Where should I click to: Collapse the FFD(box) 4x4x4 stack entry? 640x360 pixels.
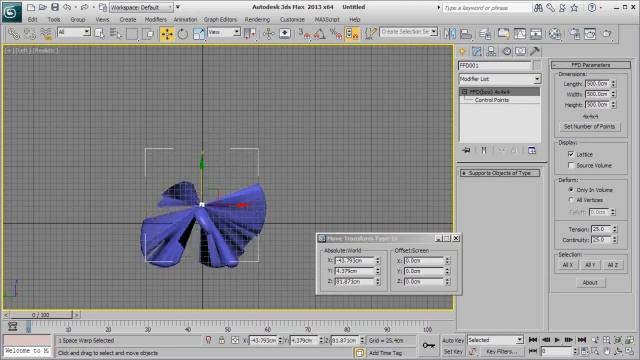coord(464,92)
